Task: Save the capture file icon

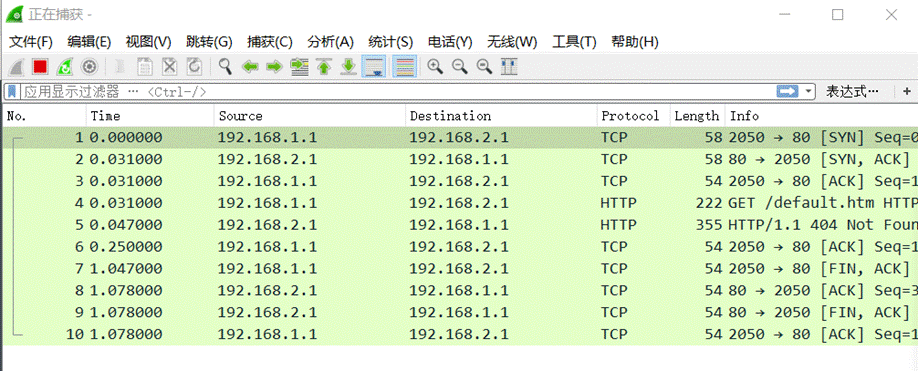Action: [145, 67]
